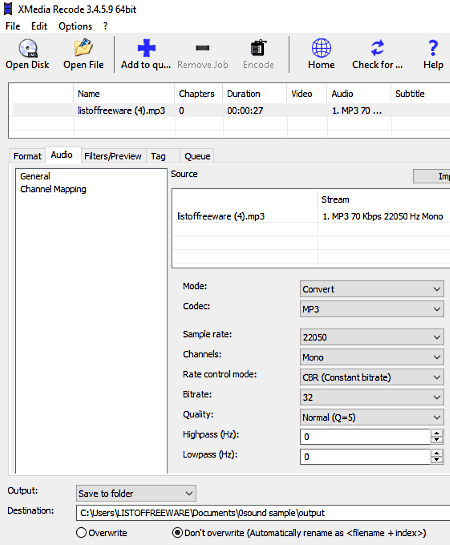Click the Encode clapperboard icon

(259, 48)
